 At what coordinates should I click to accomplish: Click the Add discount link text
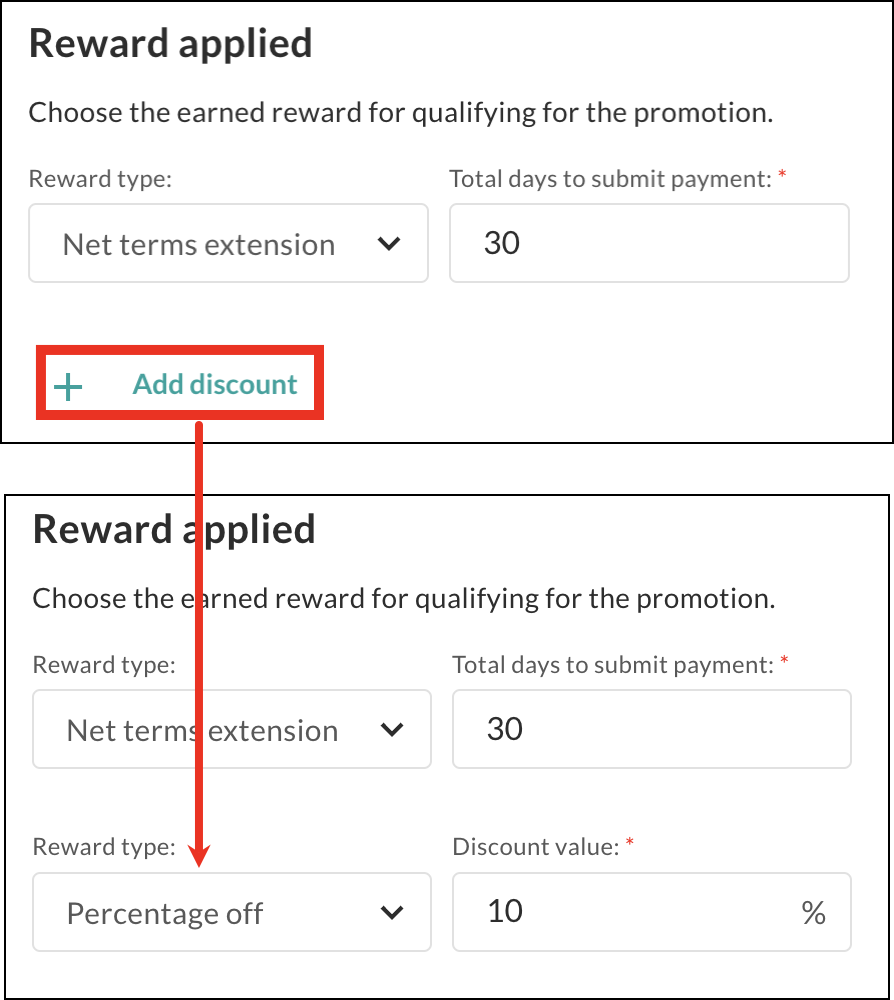(215, 385)
